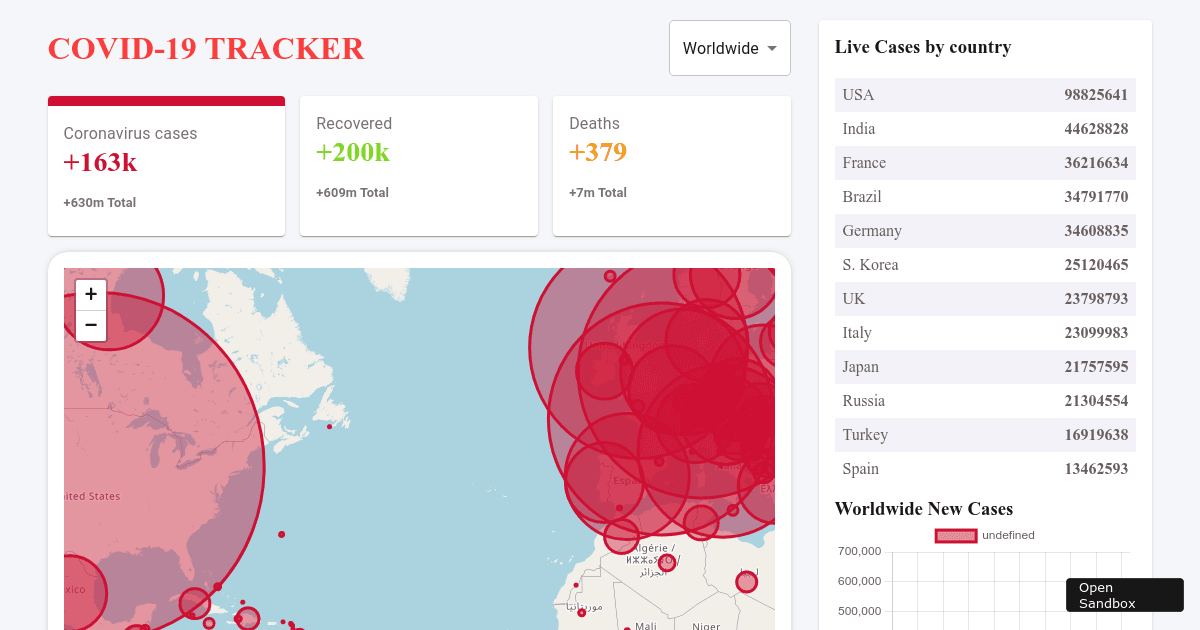Click the COVID-19 TRACKER heading
Viewport: 1200px width, 630px height.
[206, 48]
